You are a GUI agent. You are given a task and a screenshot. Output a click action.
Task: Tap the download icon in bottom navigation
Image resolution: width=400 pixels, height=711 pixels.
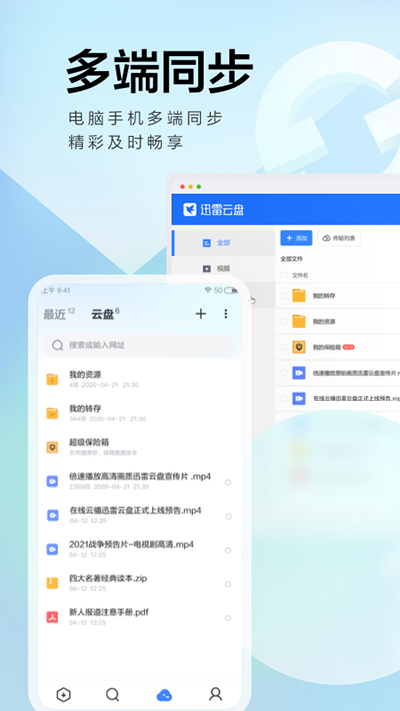[63, 694]
